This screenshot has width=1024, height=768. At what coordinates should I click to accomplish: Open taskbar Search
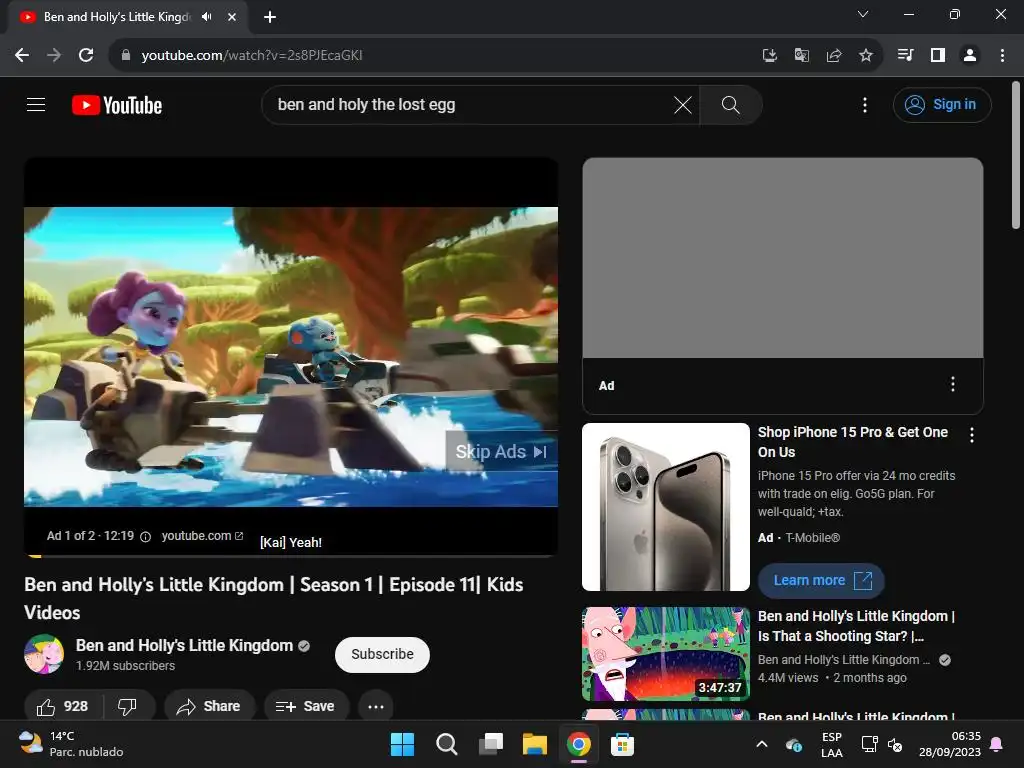(447, 744)
